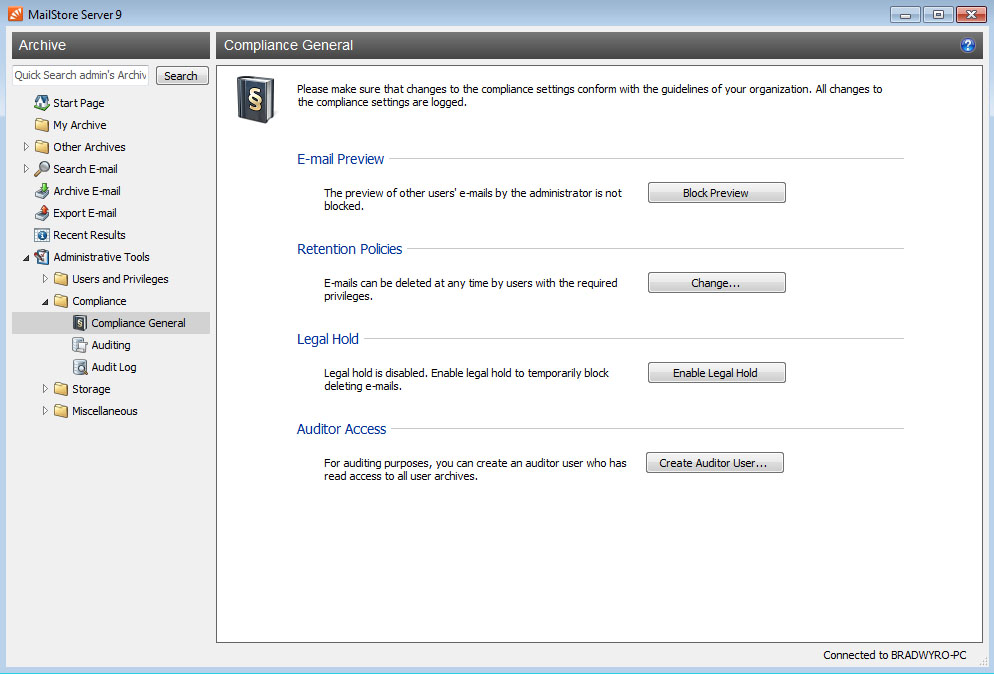Select My Archive in the sidebar
The image size is (994, 674).
point(79,125)
